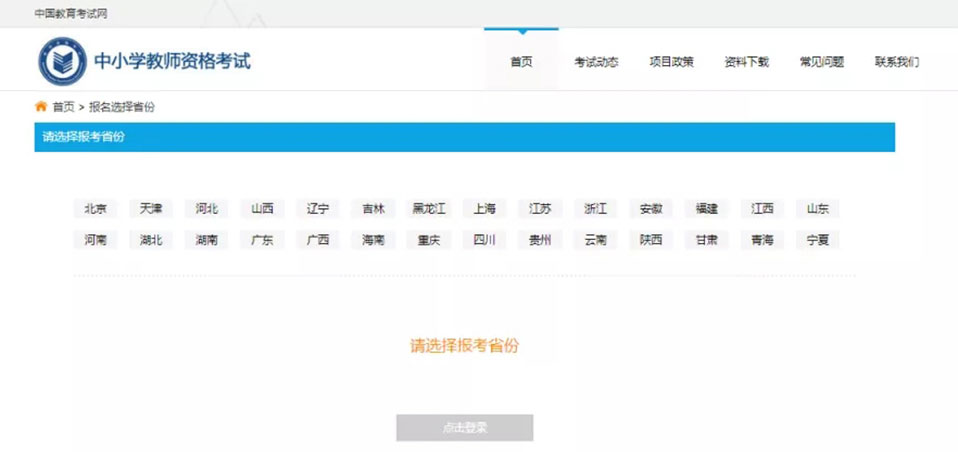Choose 河南 in the second row

(95, 240)
